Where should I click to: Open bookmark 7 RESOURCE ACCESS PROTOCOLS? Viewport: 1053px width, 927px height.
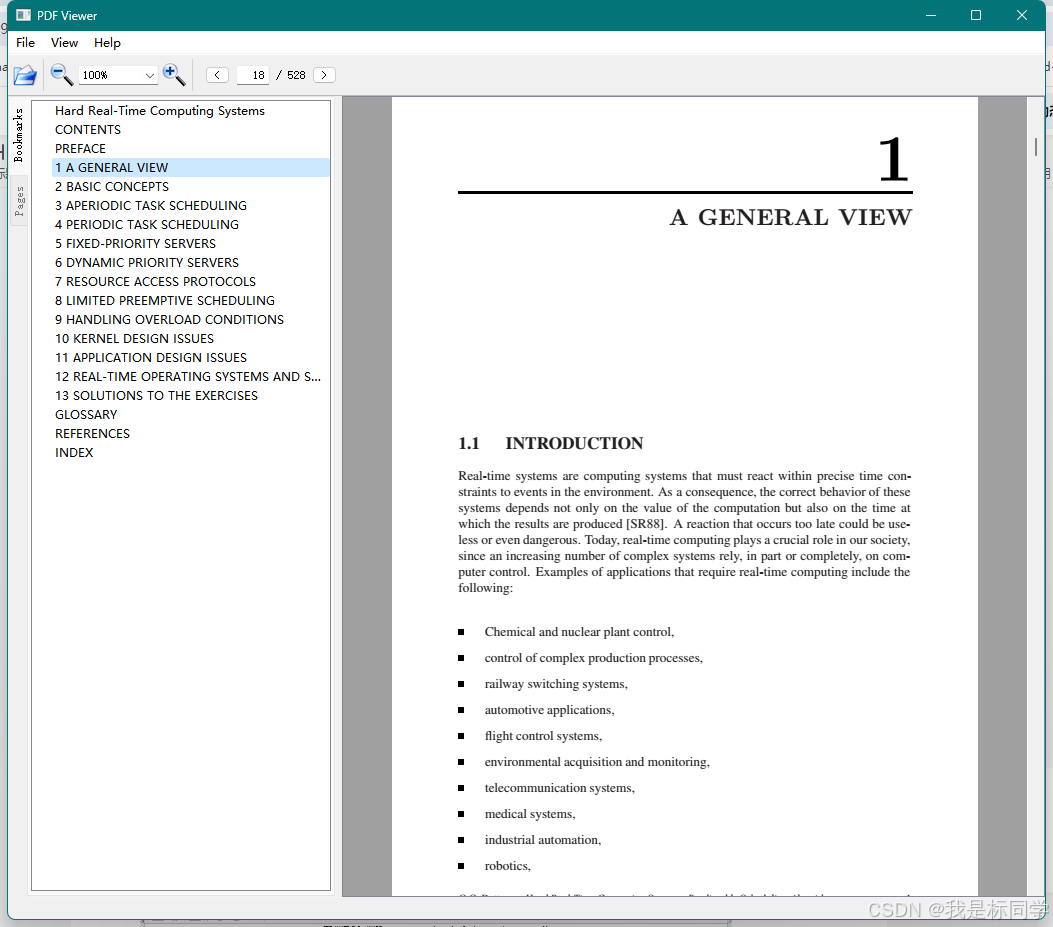pyautogui.click(x=156, y=281)
